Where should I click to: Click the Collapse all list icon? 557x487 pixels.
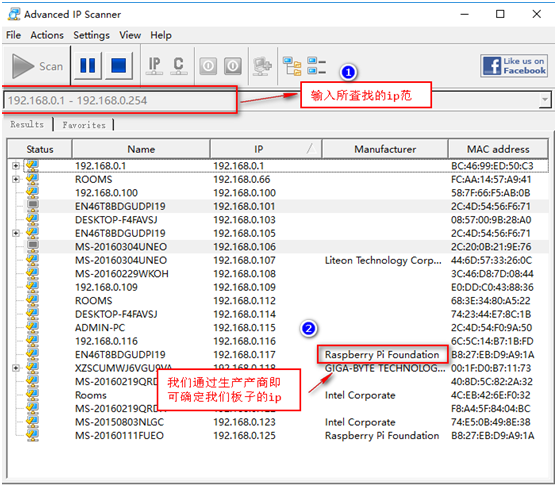point(317,66)
